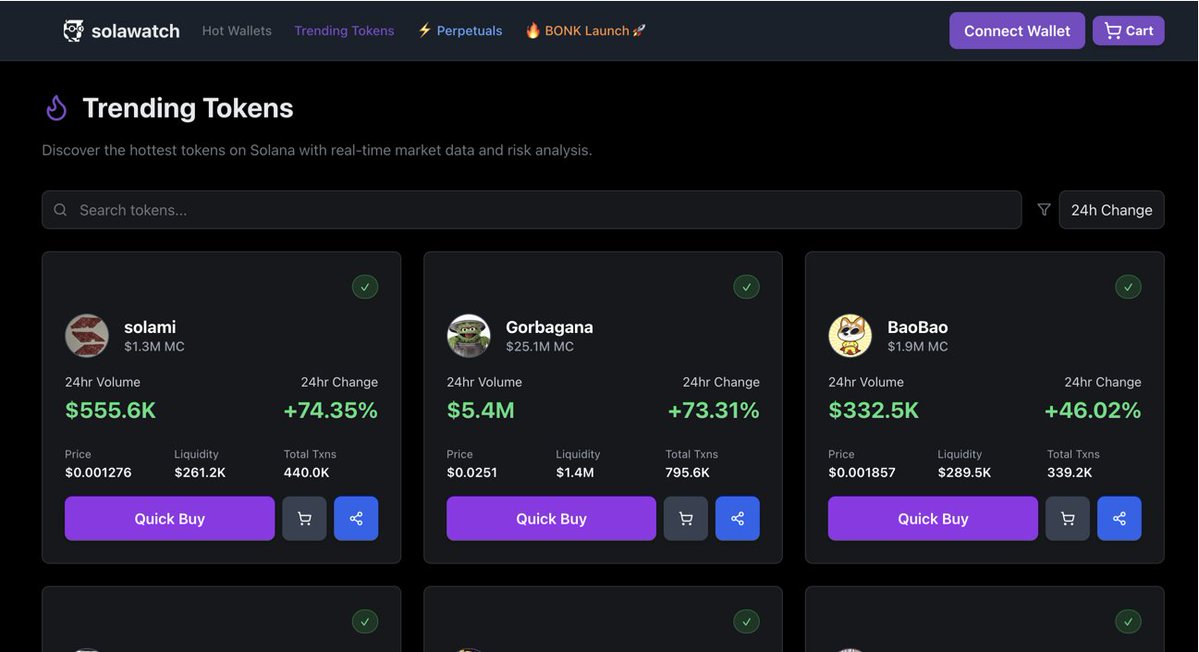Click the $1.9M MC market cap label
The height and width of the screenshot is (652, 1199).
pos(918,346)
